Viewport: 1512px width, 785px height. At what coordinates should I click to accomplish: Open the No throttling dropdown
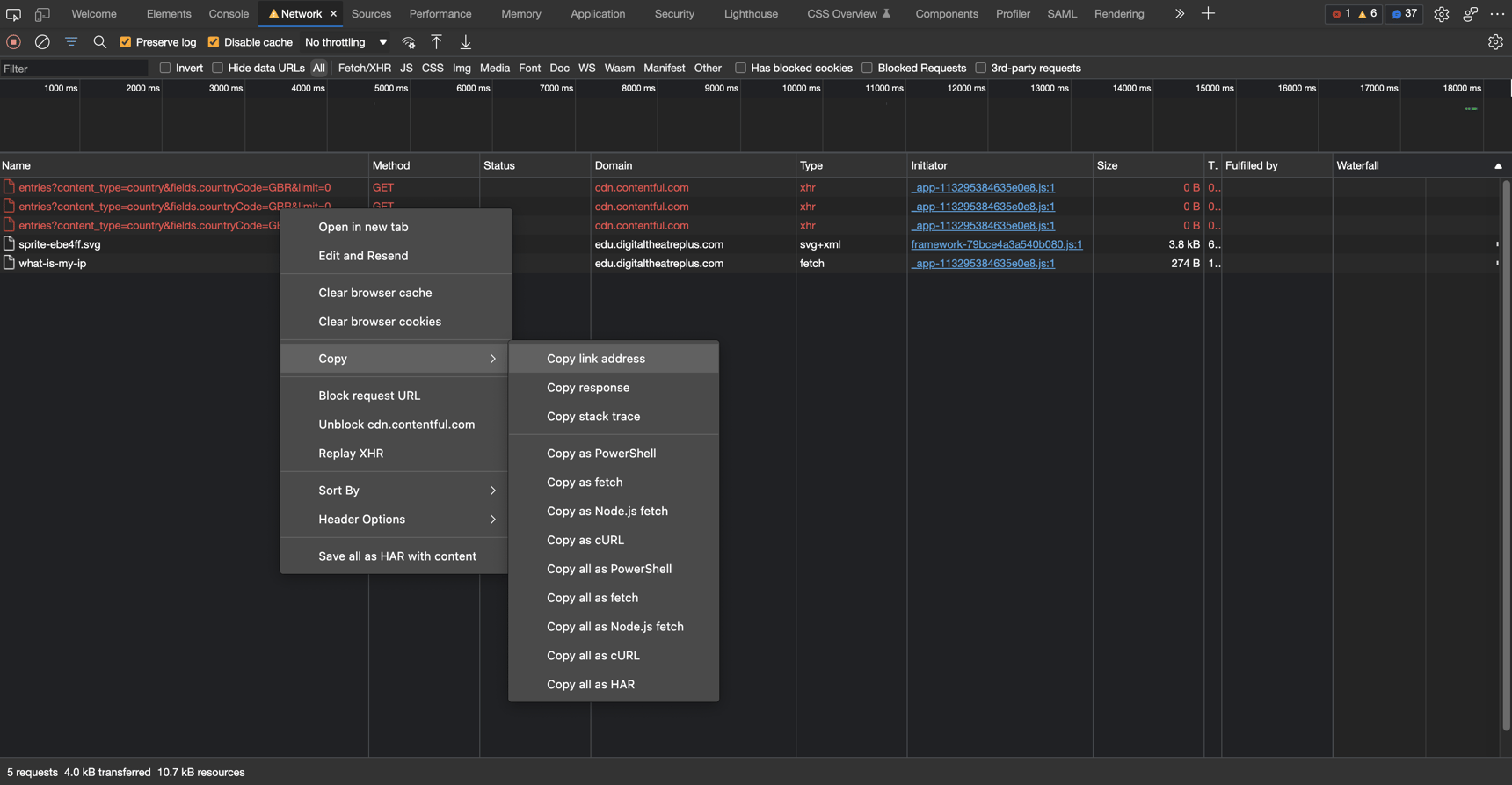click(345, 42)
